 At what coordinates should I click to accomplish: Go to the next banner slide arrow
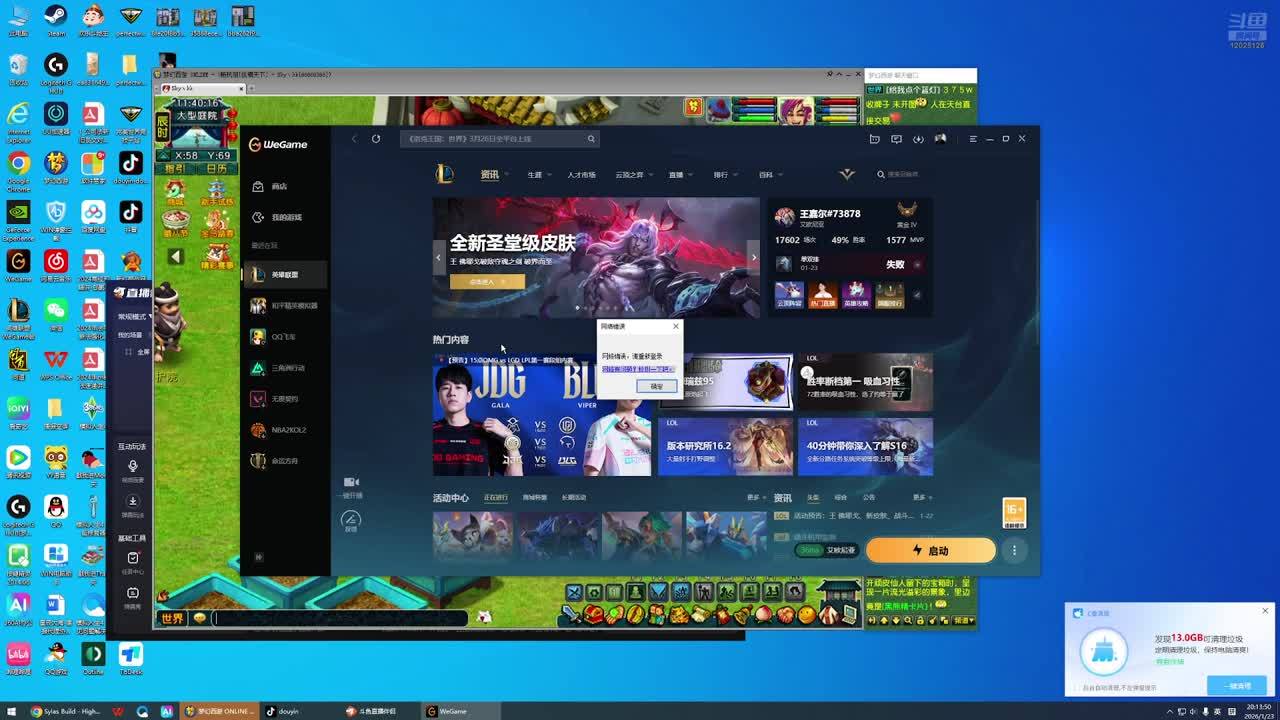click(754, 257)
